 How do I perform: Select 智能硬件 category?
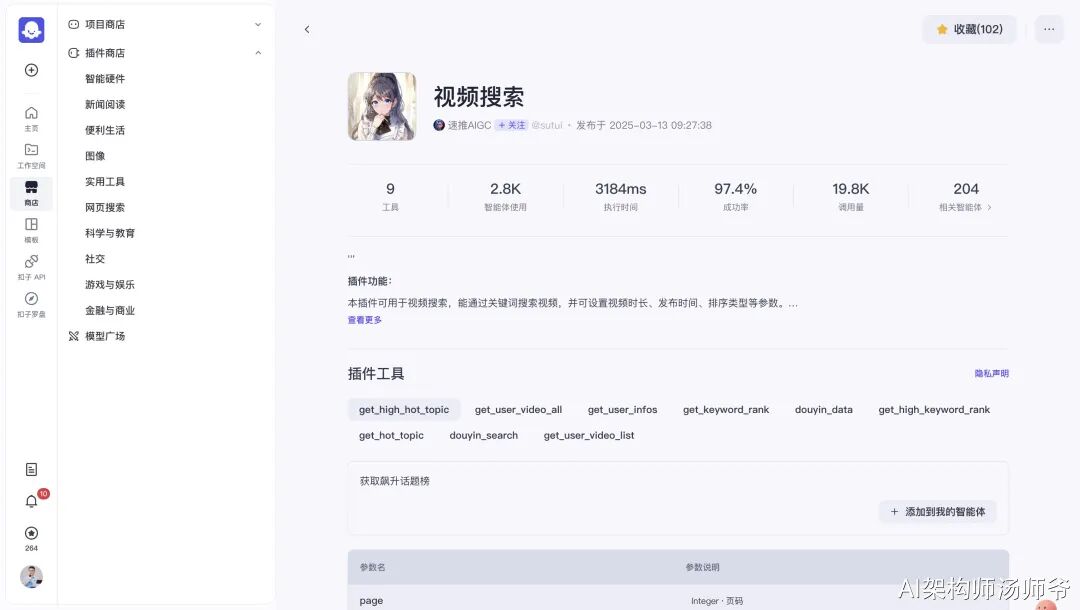point(105,78)
